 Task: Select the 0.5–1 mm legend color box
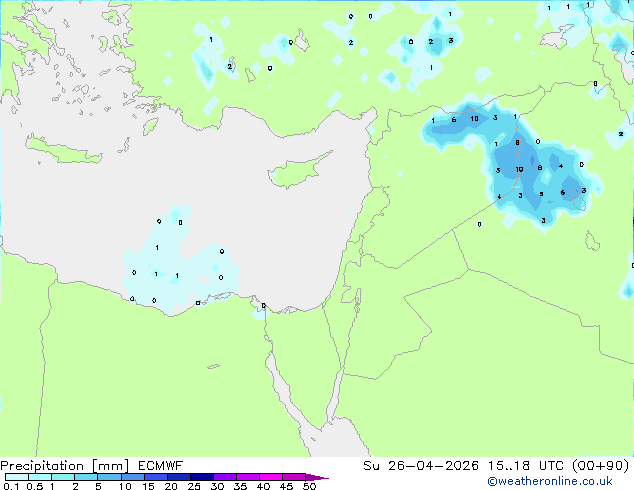(x=40, y=477)
